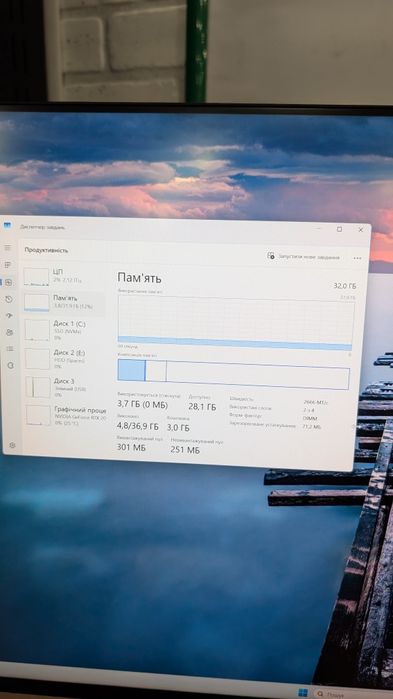Viewport: 393px width, 699px height.
Task: Open the Users page icon in sidebar
Action: 10,332
